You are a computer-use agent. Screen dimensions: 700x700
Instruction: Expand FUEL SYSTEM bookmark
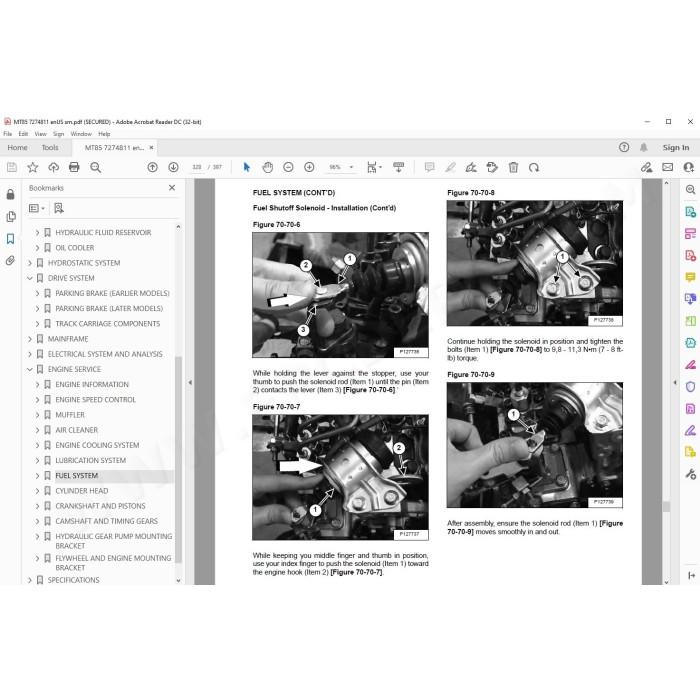point(38,476)
